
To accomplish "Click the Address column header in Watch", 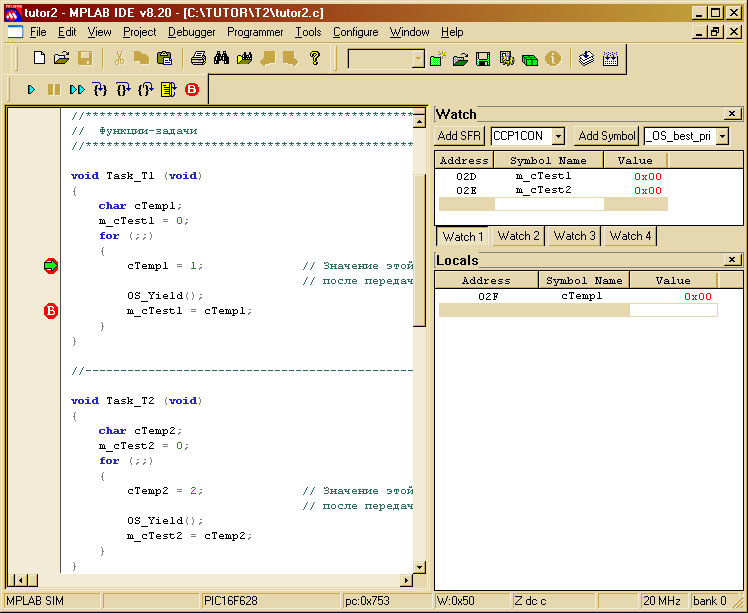I will coord(464,160).
